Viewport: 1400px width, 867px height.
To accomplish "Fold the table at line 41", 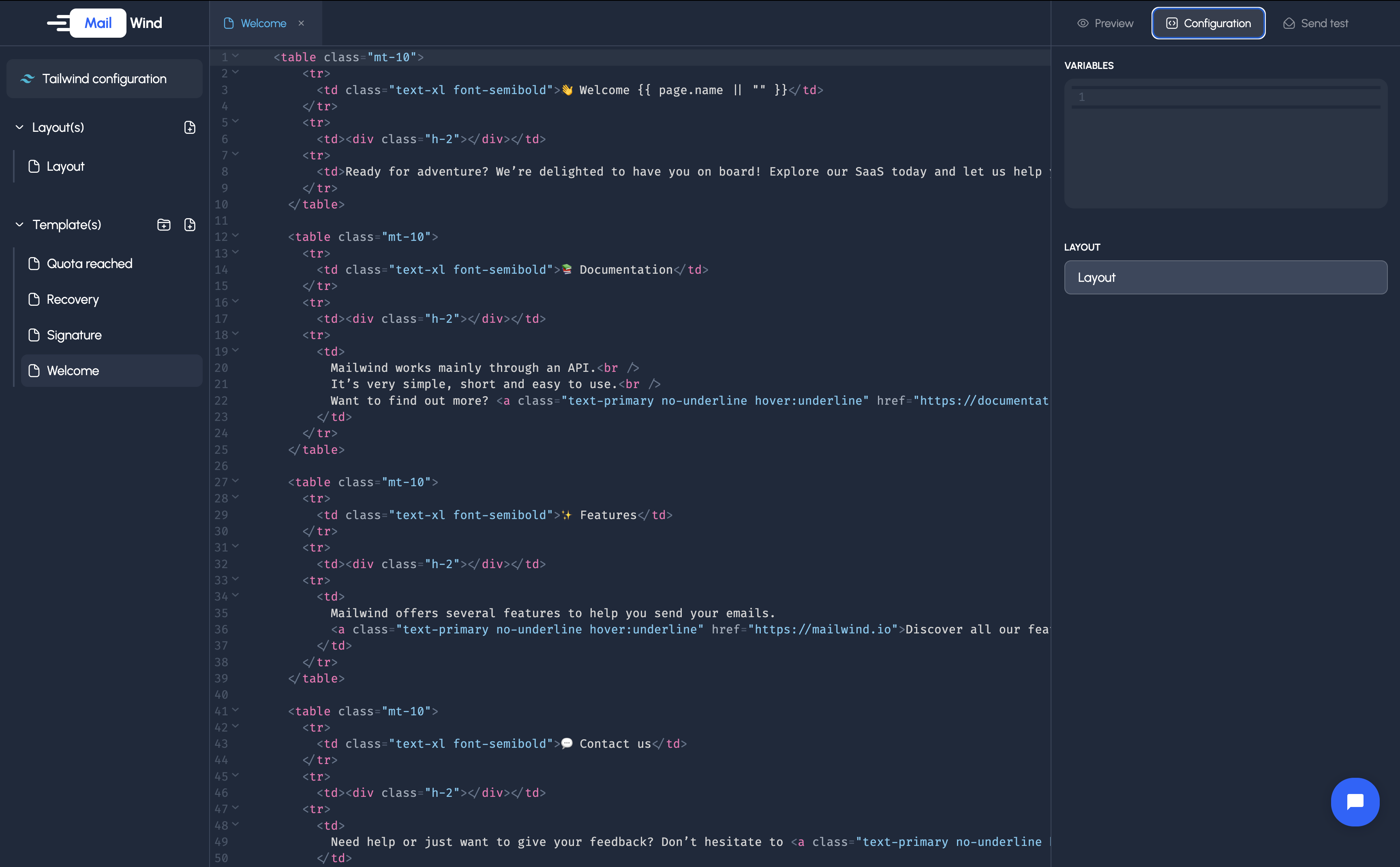I will point(235,710).
